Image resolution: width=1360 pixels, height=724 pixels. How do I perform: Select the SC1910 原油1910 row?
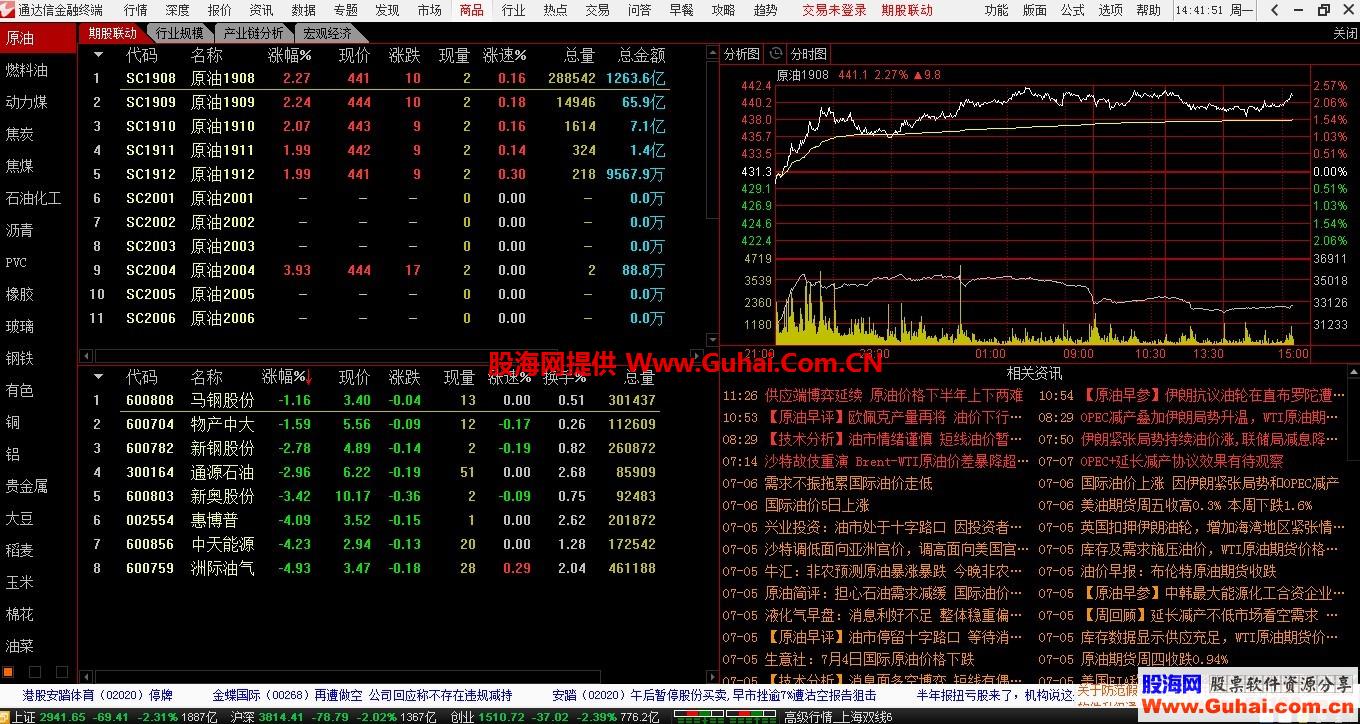[x=378, y=126]
